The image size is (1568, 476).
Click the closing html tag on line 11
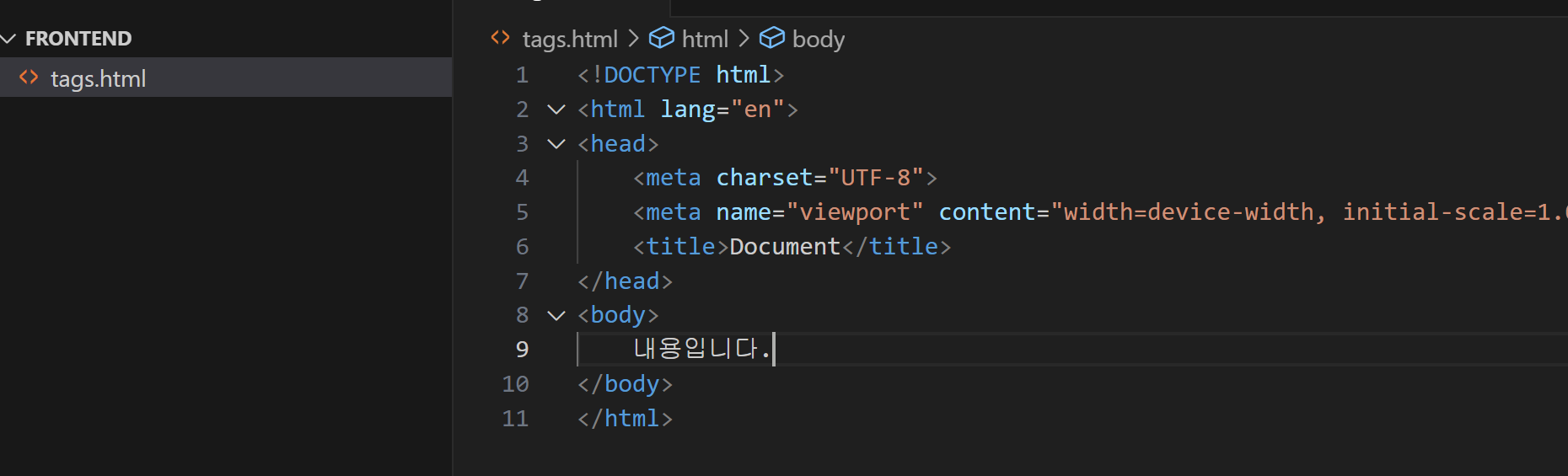625,418
